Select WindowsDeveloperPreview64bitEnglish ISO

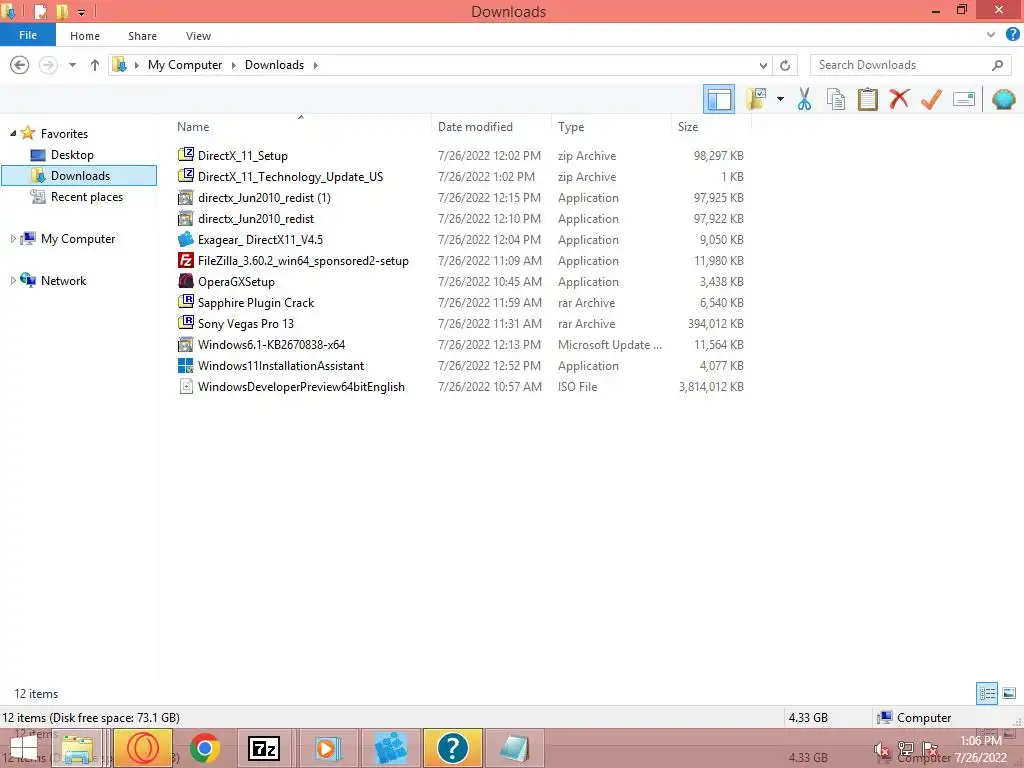pyautogui.click(x=301, y=387)
